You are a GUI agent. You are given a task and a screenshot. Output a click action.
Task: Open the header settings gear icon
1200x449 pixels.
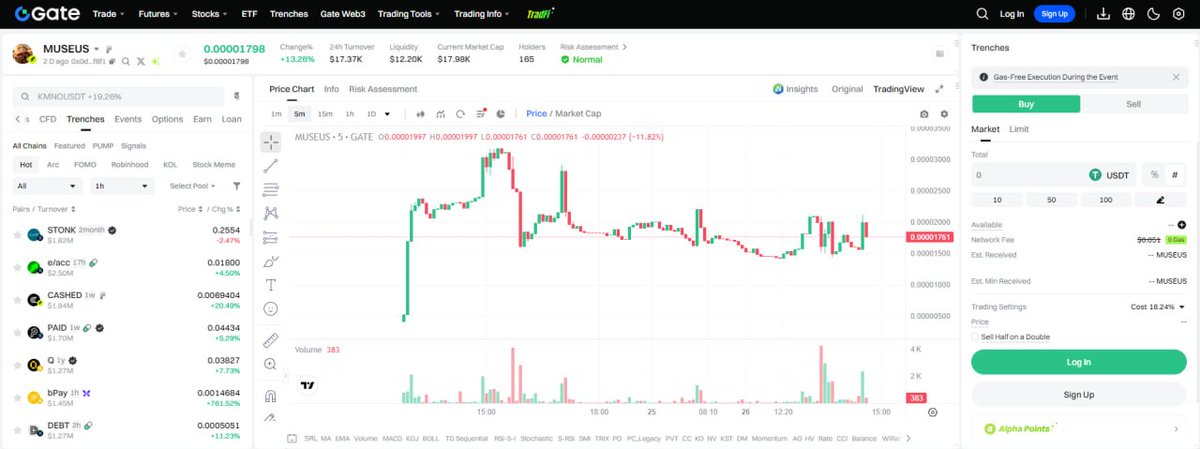pos(1178,14)
